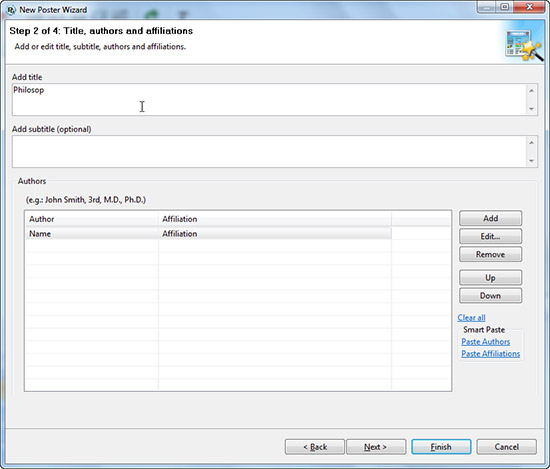The image size is (550, 469).
Task: Click the Author column header
Action: (x=92, y=219)
